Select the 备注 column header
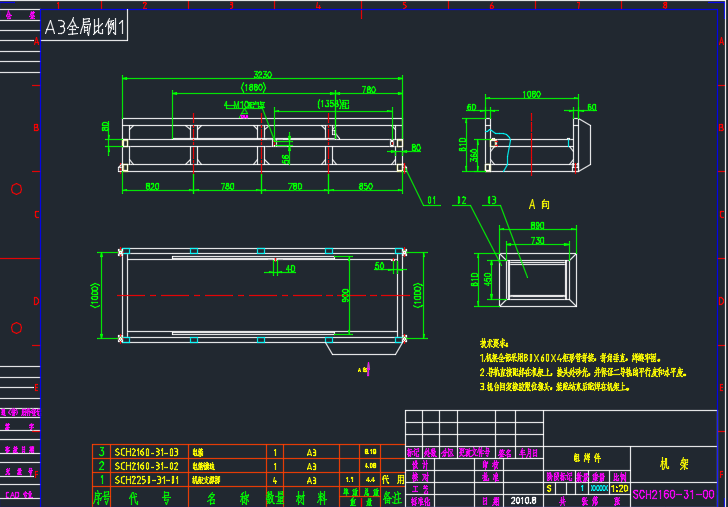This screenshot has width=728, height=507. point(393,498)
